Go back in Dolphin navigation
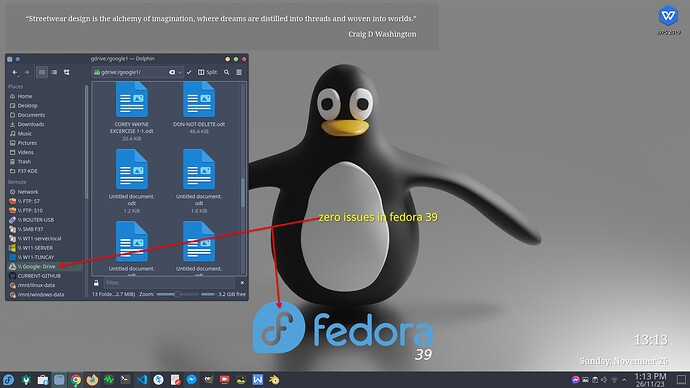 (x=15, y=72)
